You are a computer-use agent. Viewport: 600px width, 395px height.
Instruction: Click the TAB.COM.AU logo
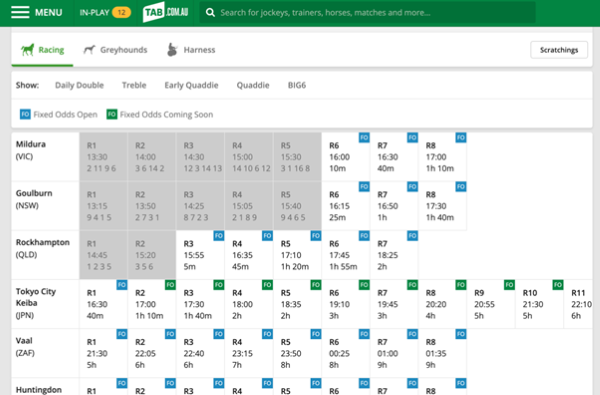point(165,12)
